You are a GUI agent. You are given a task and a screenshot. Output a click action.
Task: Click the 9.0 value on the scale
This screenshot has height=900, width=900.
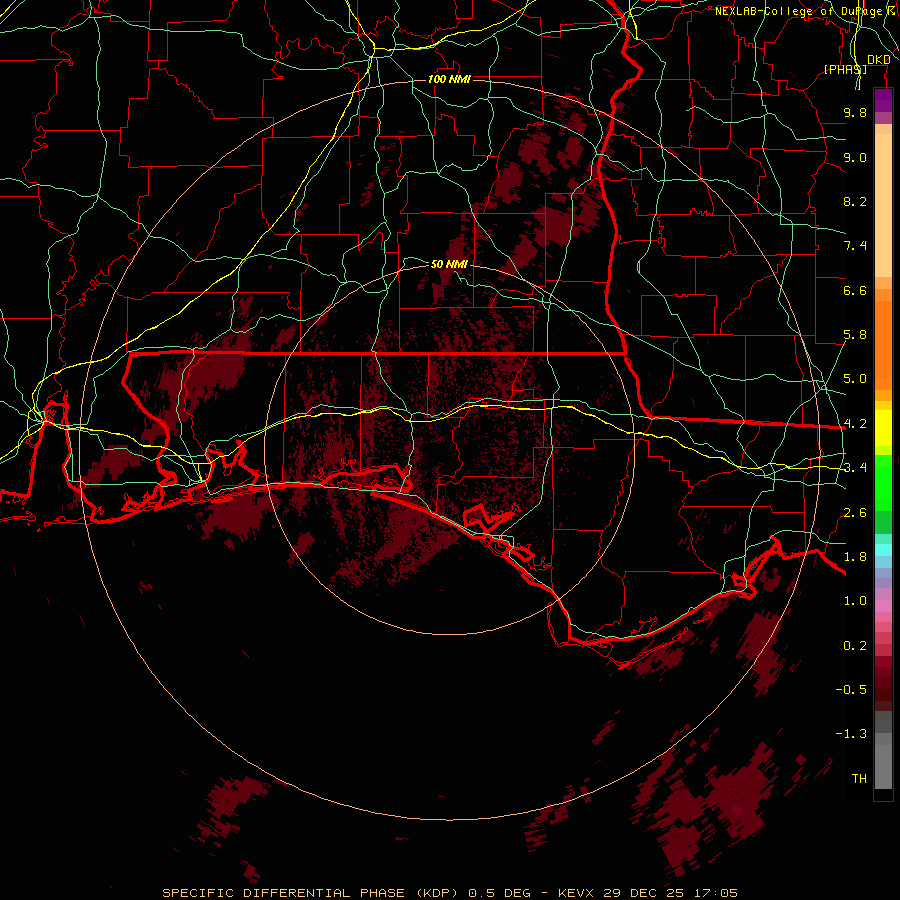coord(855,157)
